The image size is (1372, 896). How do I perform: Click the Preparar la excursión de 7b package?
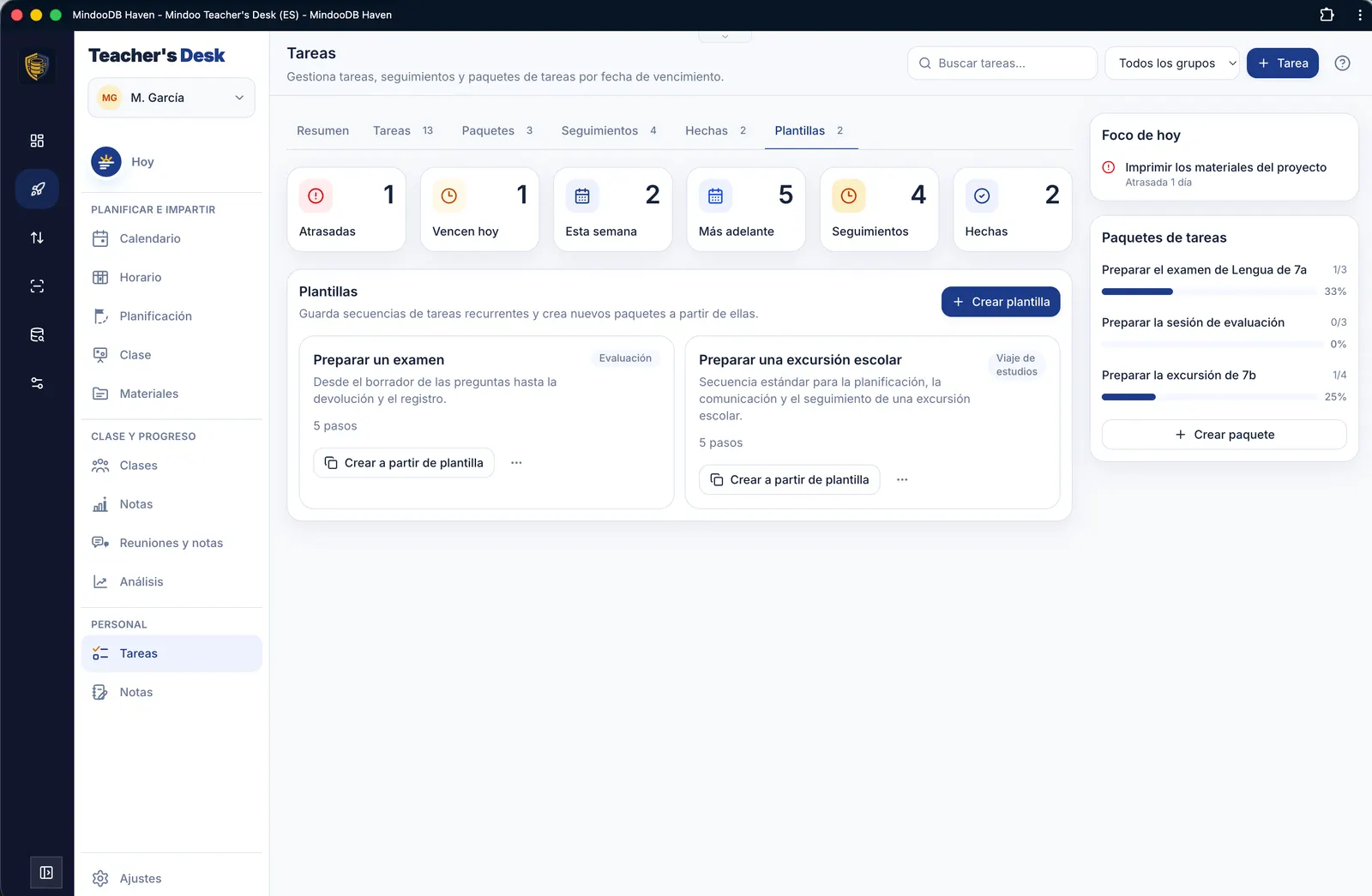pyautogui.click(x=1179, y=376)
